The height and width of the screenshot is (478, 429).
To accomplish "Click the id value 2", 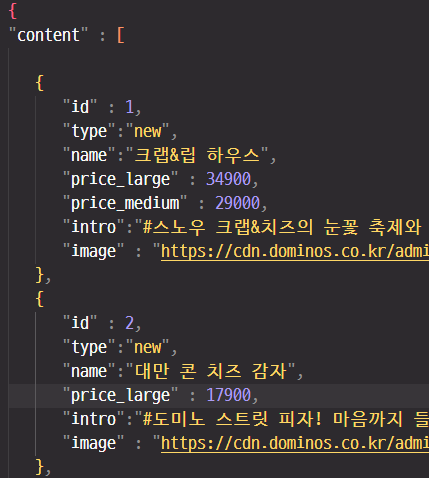I will pos(129,323).
